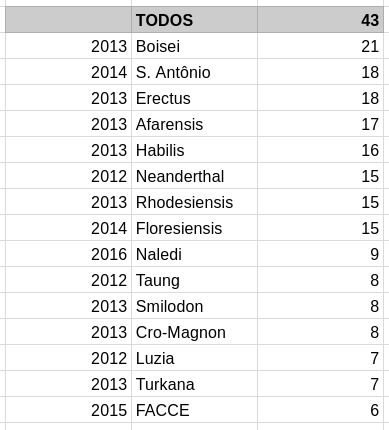Viewport: 389px width, 430px height.
Task: Click the value 21 next to Boisei
Action: coord(320,46)
